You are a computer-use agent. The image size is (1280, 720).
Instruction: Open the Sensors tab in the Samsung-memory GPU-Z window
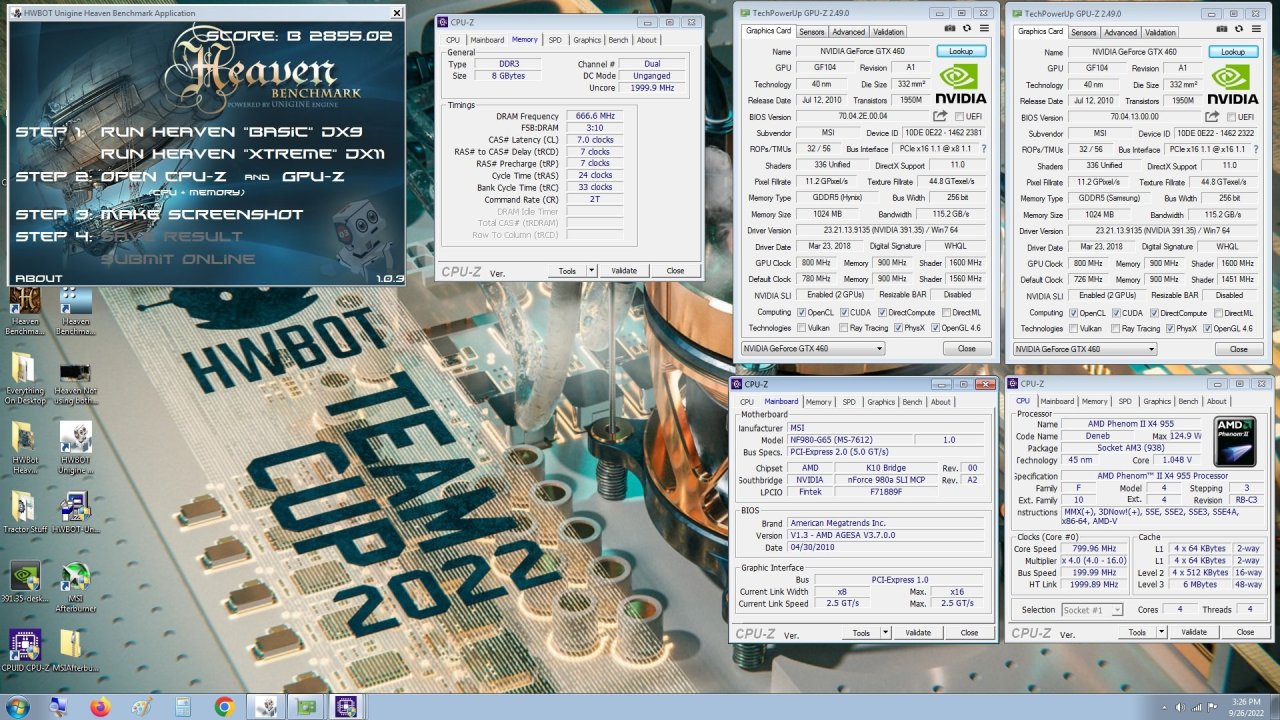[x=1083, y=32]
